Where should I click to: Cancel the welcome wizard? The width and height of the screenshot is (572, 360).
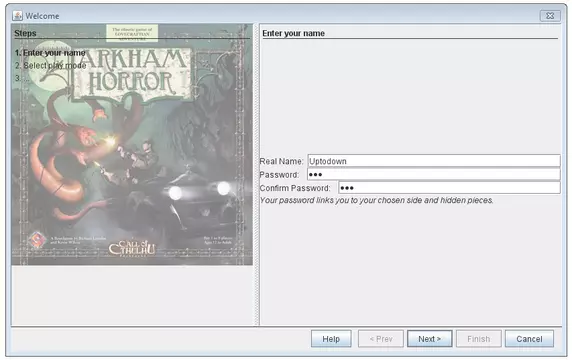[529, 339]
